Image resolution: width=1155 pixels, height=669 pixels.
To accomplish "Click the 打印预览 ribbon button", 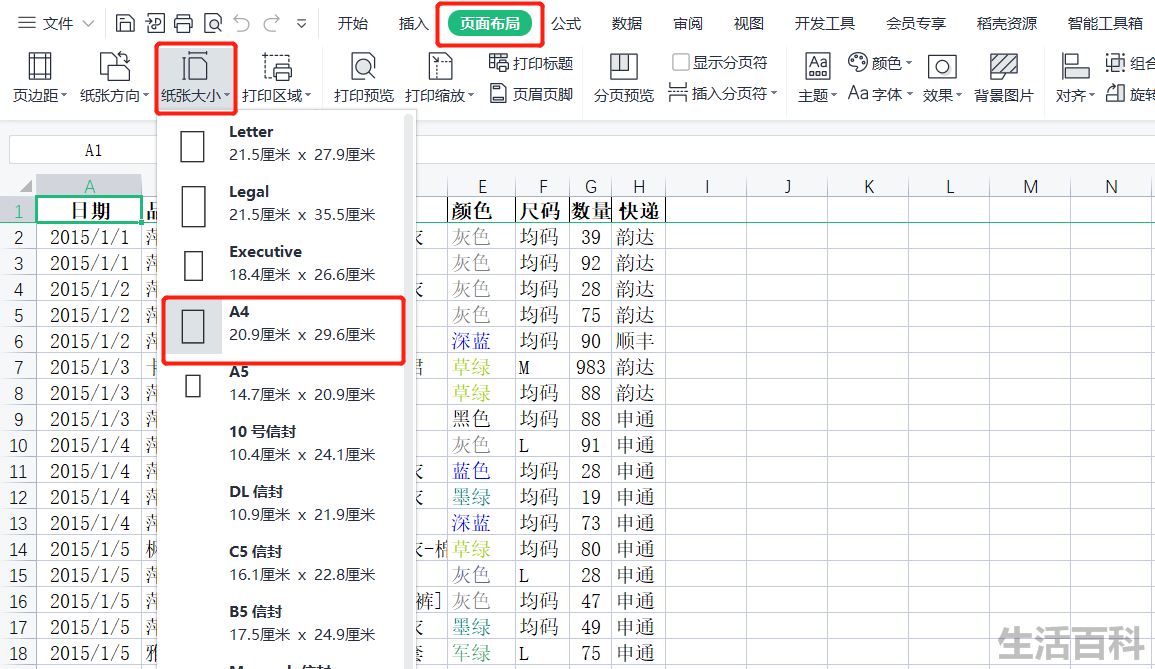I will pyautogui.click(x=364, y=77).
